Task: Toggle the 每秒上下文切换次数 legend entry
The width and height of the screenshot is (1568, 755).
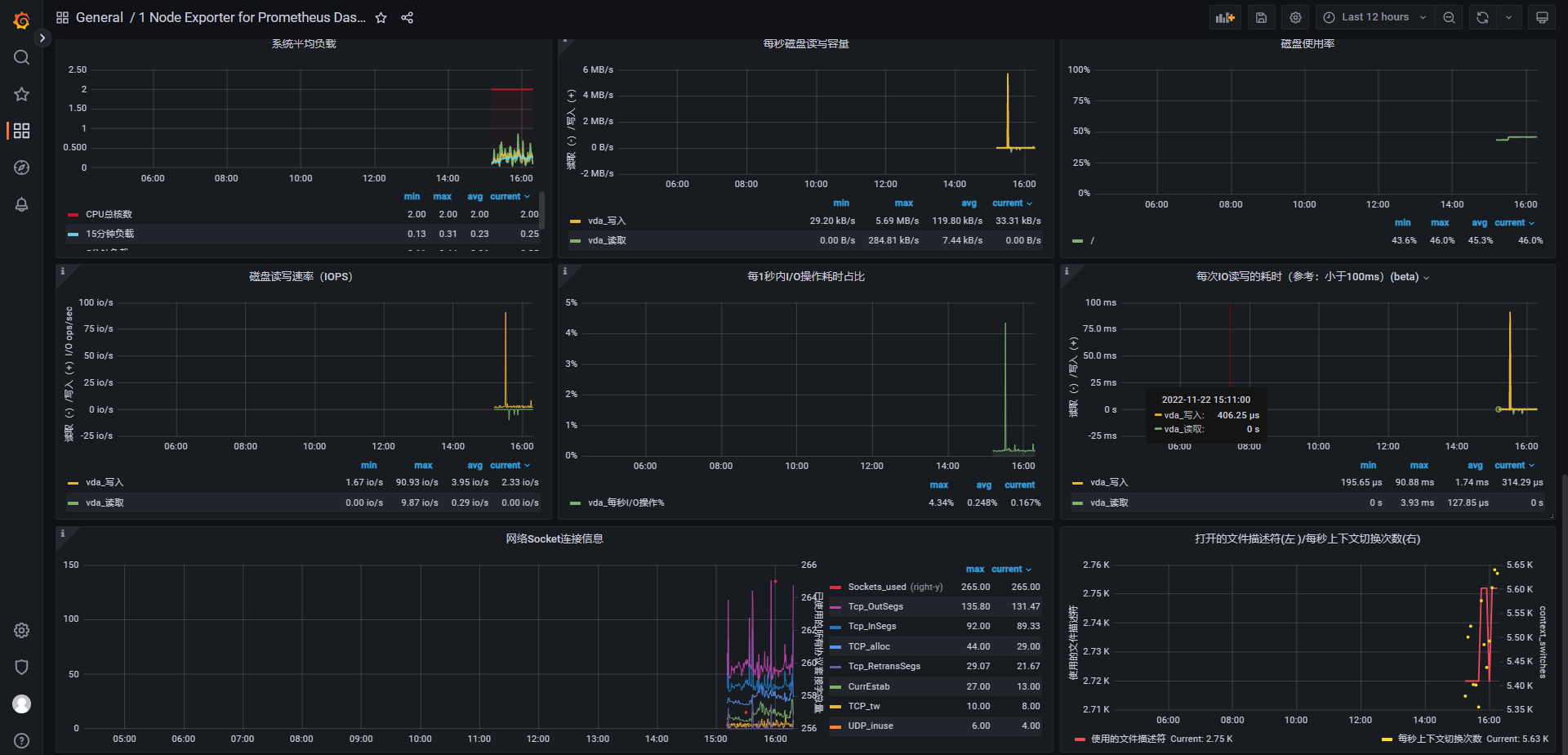Action: [x=1439, y=739]
